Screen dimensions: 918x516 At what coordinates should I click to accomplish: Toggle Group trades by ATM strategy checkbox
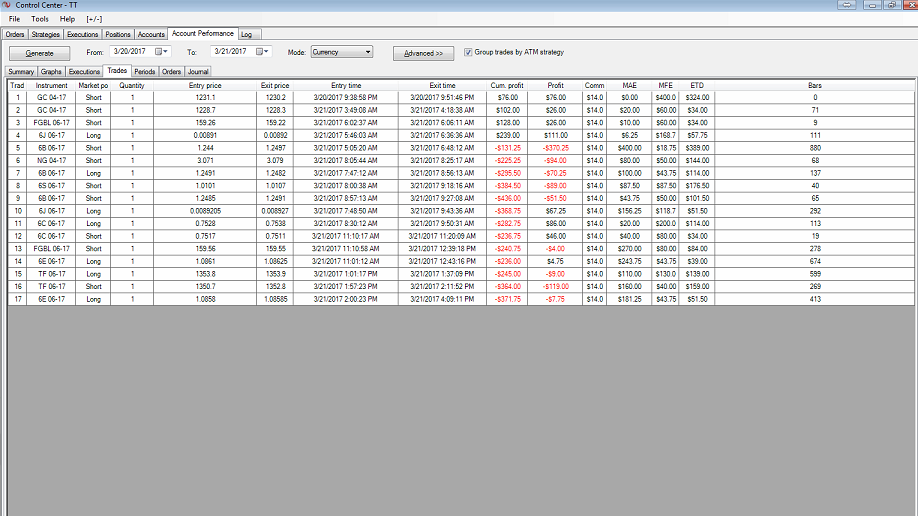tap(468, 52)
